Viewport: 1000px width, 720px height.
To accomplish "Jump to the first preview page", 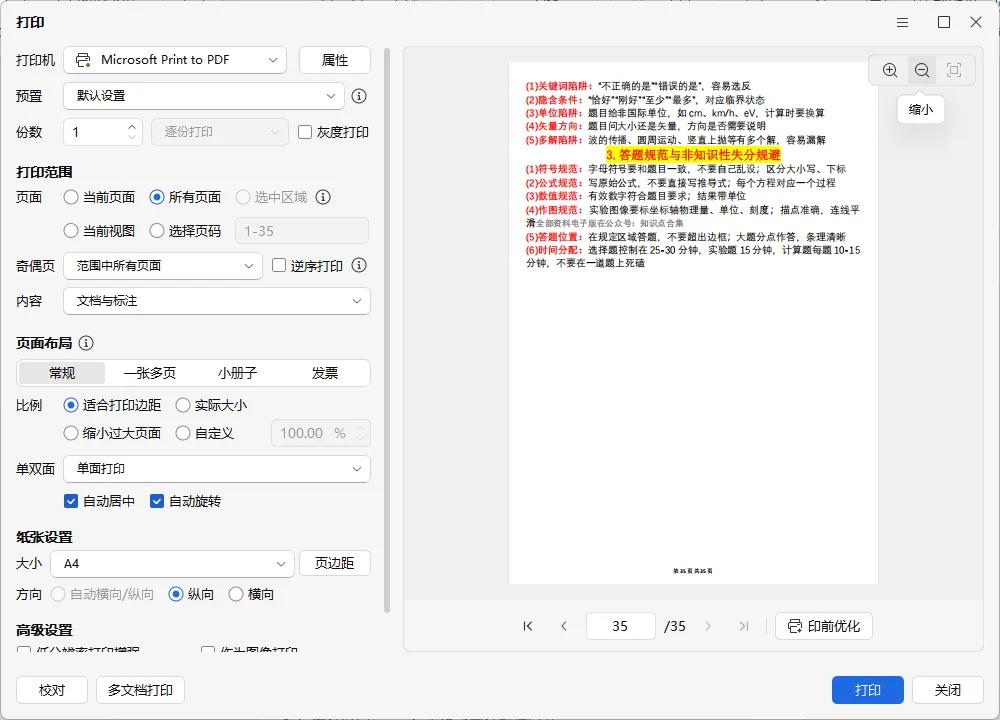I will click(x=527, y=626).
